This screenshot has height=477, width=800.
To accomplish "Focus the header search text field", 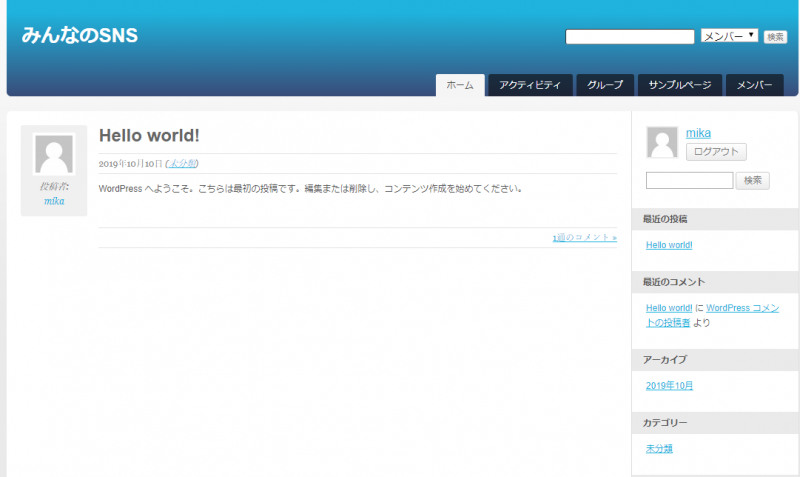I will click(x=630, y=37).
